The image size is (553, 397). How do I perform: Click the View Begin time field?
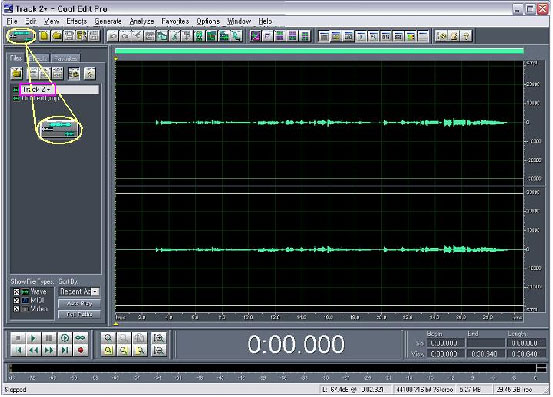point(446,353)
